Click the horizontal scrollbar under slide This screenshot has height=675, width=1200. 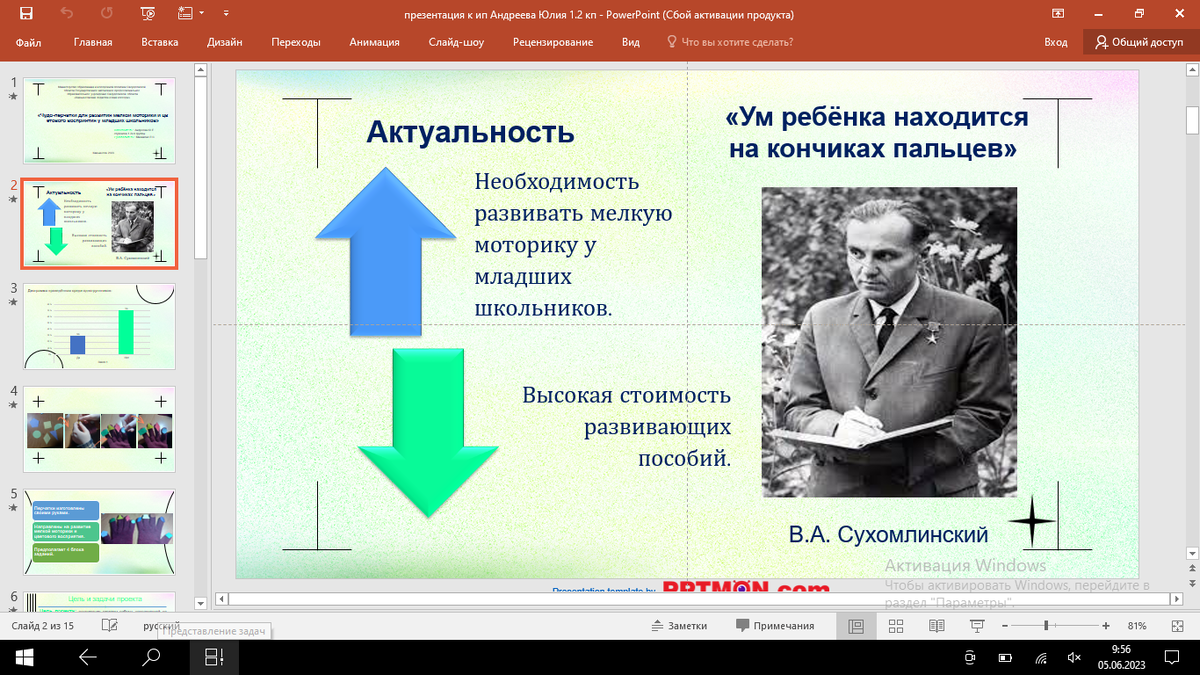700,600
